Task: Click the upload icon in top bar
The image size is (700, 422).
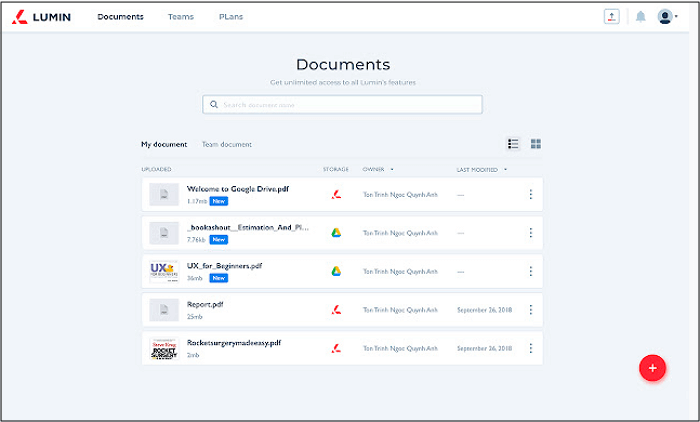Action: tap(612, 17)
